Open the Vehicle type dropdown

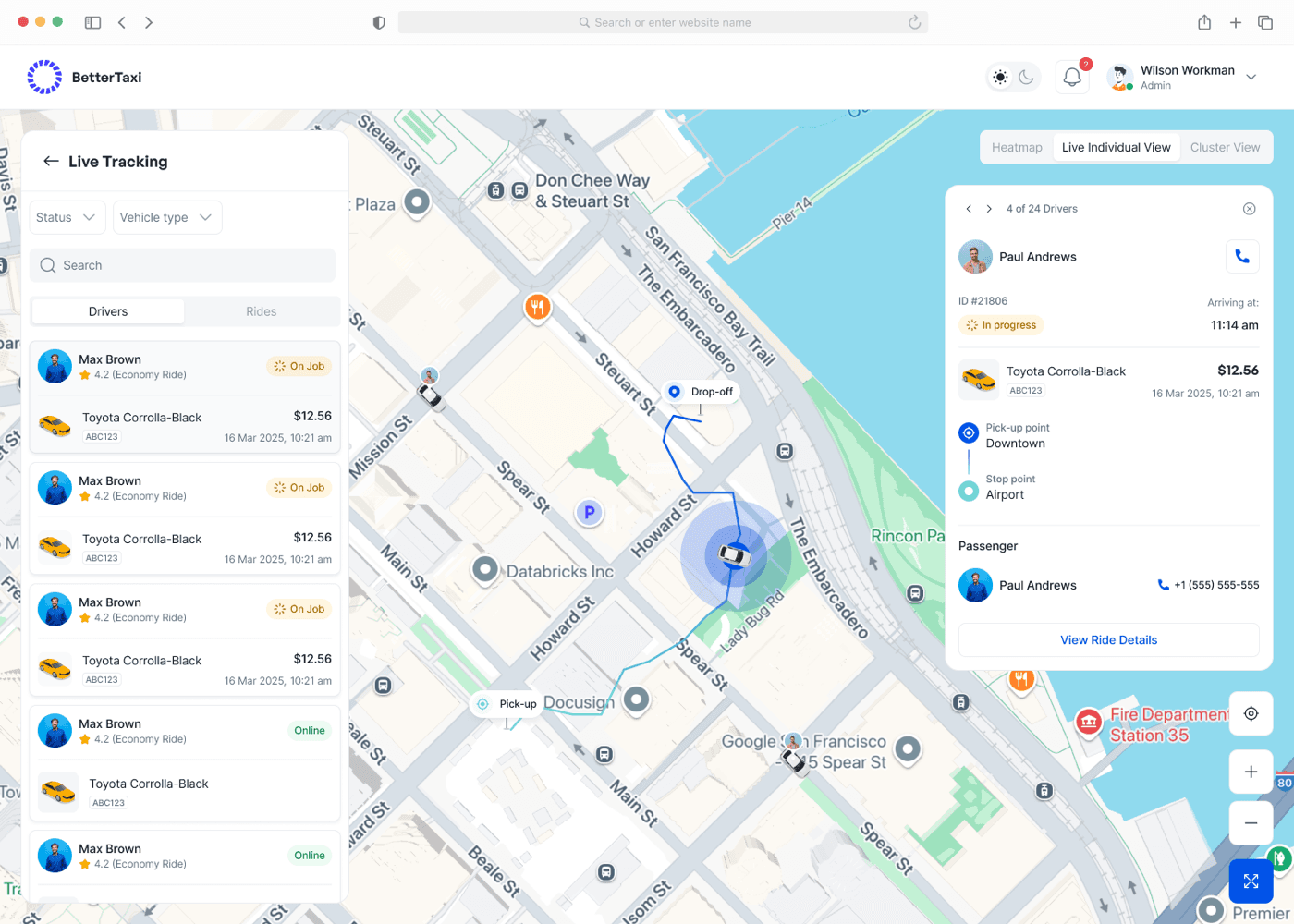point(166,217)
